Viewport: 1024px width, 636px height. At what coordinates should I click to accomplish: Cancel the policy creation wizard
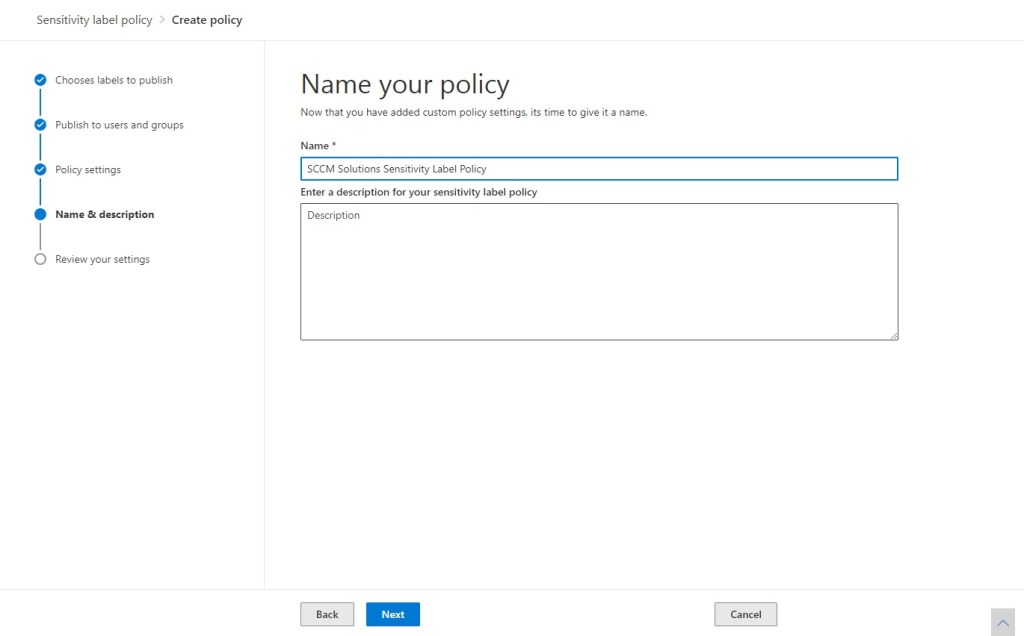pyautogui.click(x=745, y=614)
